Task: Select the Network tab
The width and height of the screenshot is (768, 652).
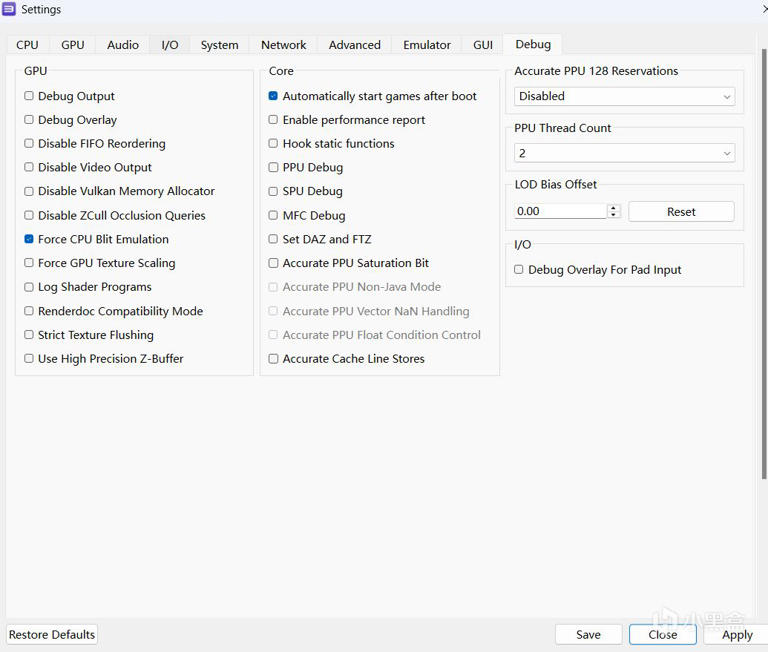Action: click(283, 45)
